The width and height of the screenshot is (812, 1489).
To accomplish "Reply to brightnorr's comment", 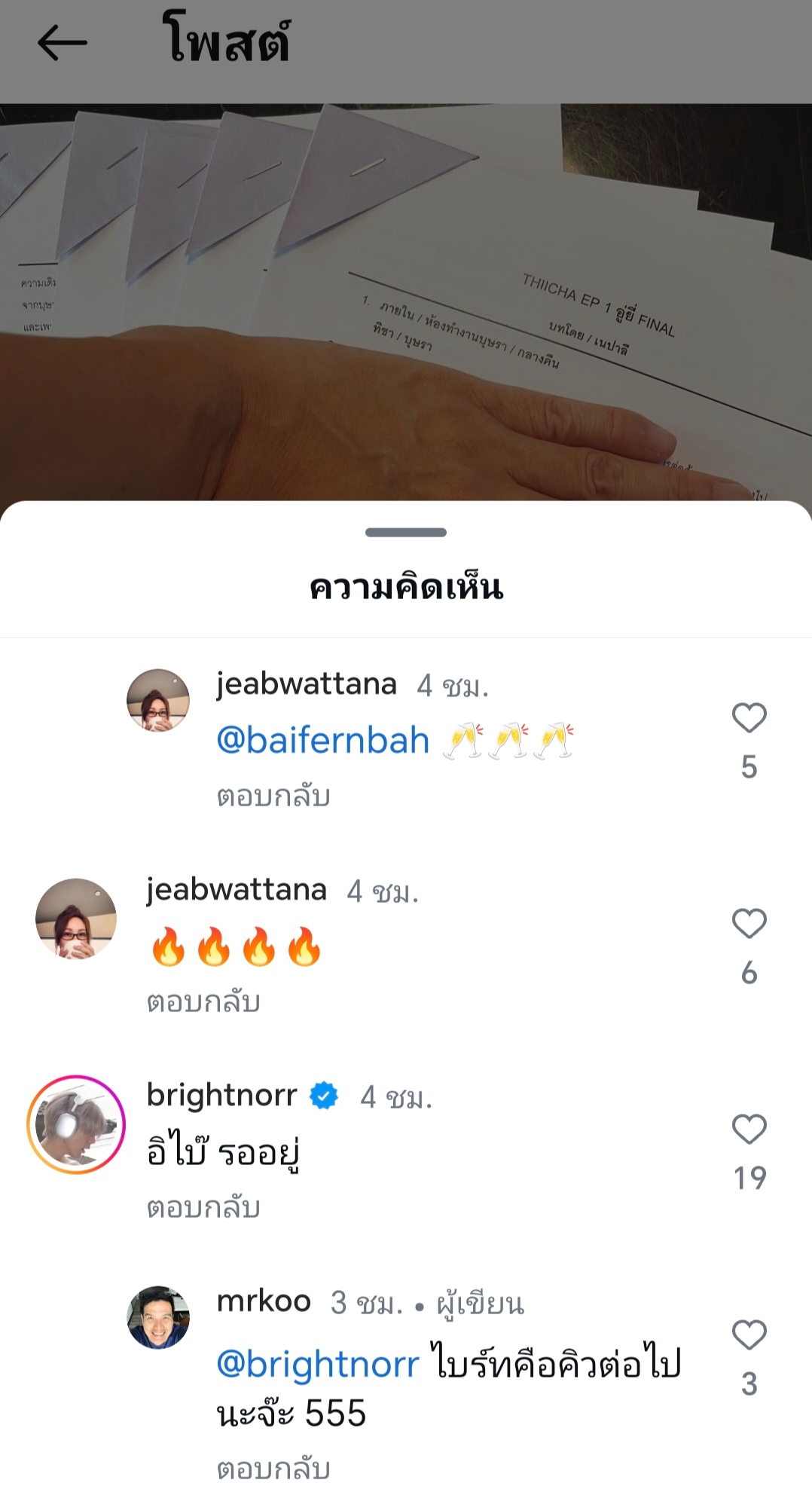I will point(203,1208).
